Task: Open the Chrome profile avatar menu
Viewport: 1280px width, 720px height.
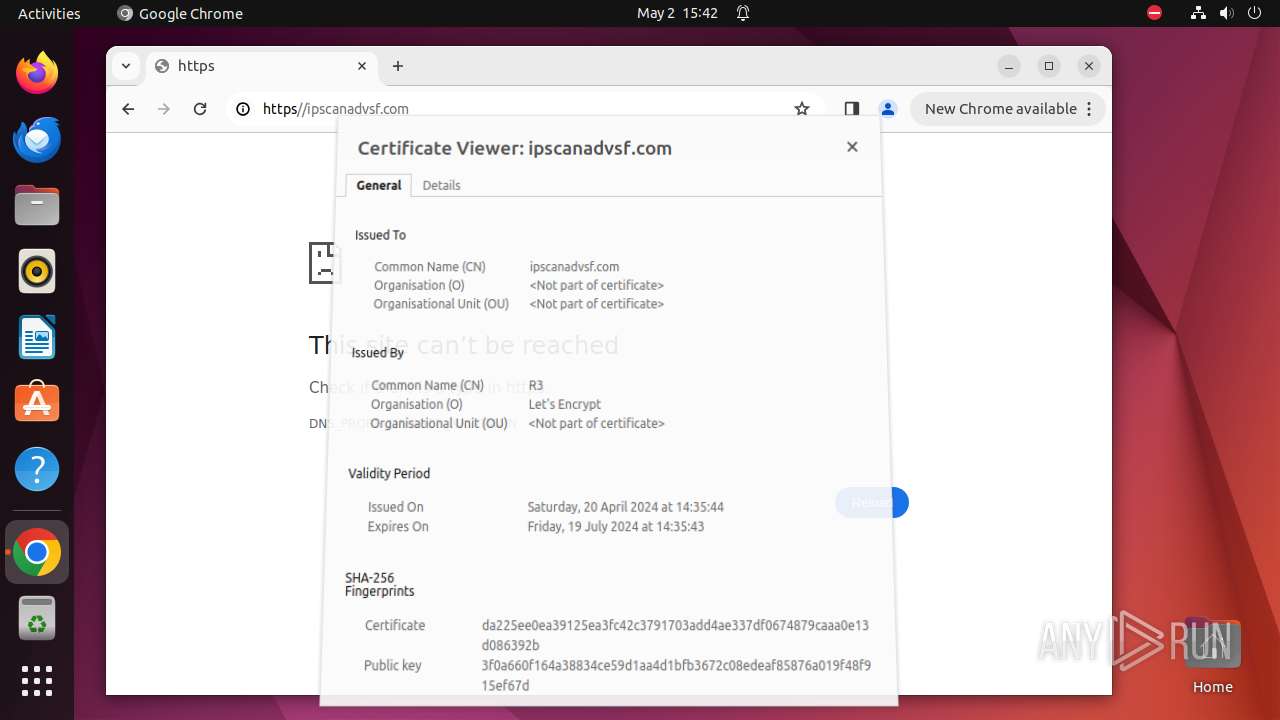Action: tap(887, 109)
